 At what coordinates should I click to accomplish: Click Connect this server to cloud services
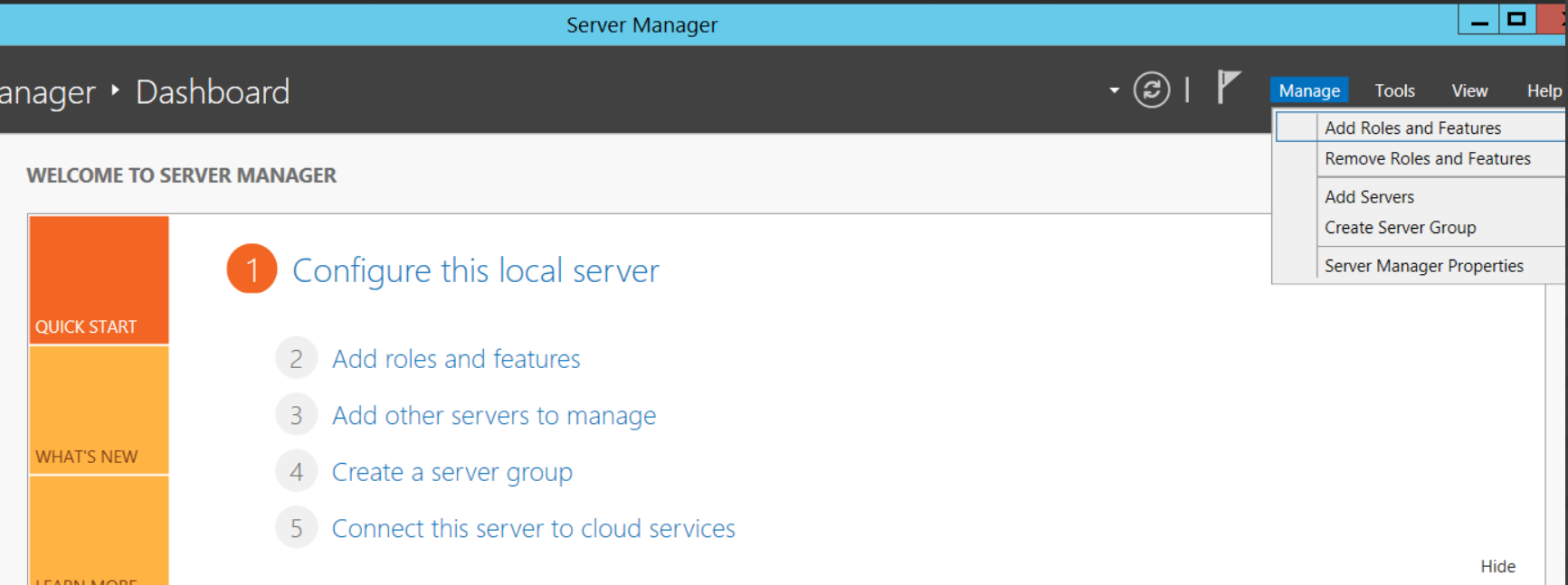534,528
